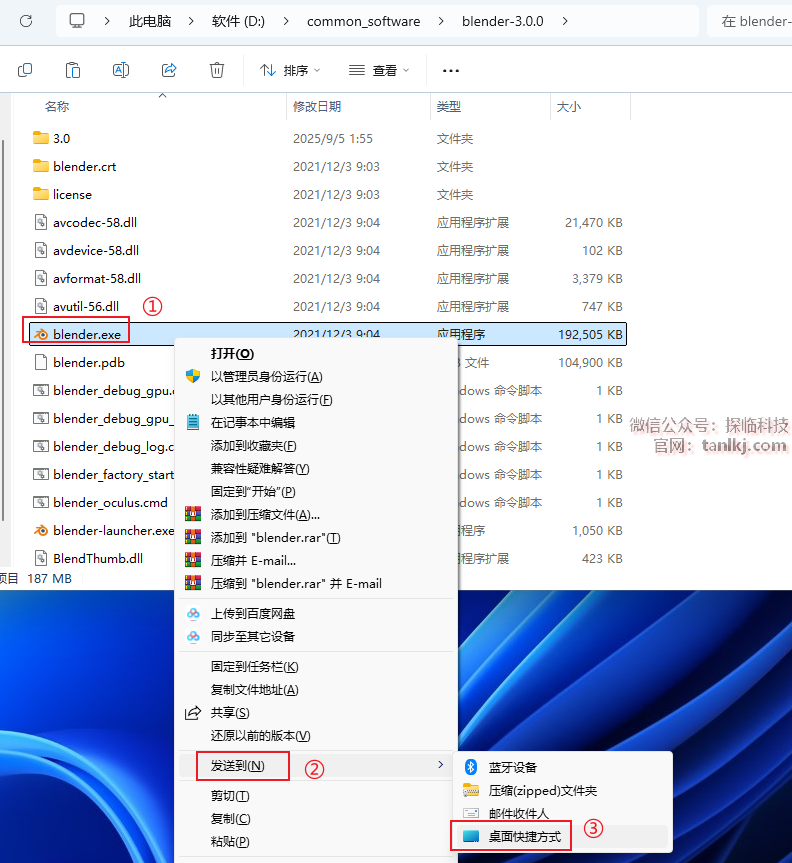Image resolution: width=792 pixels, height=863 pixels.
Task: Go to common_software in breadcrumb
Action: (363, 21)
